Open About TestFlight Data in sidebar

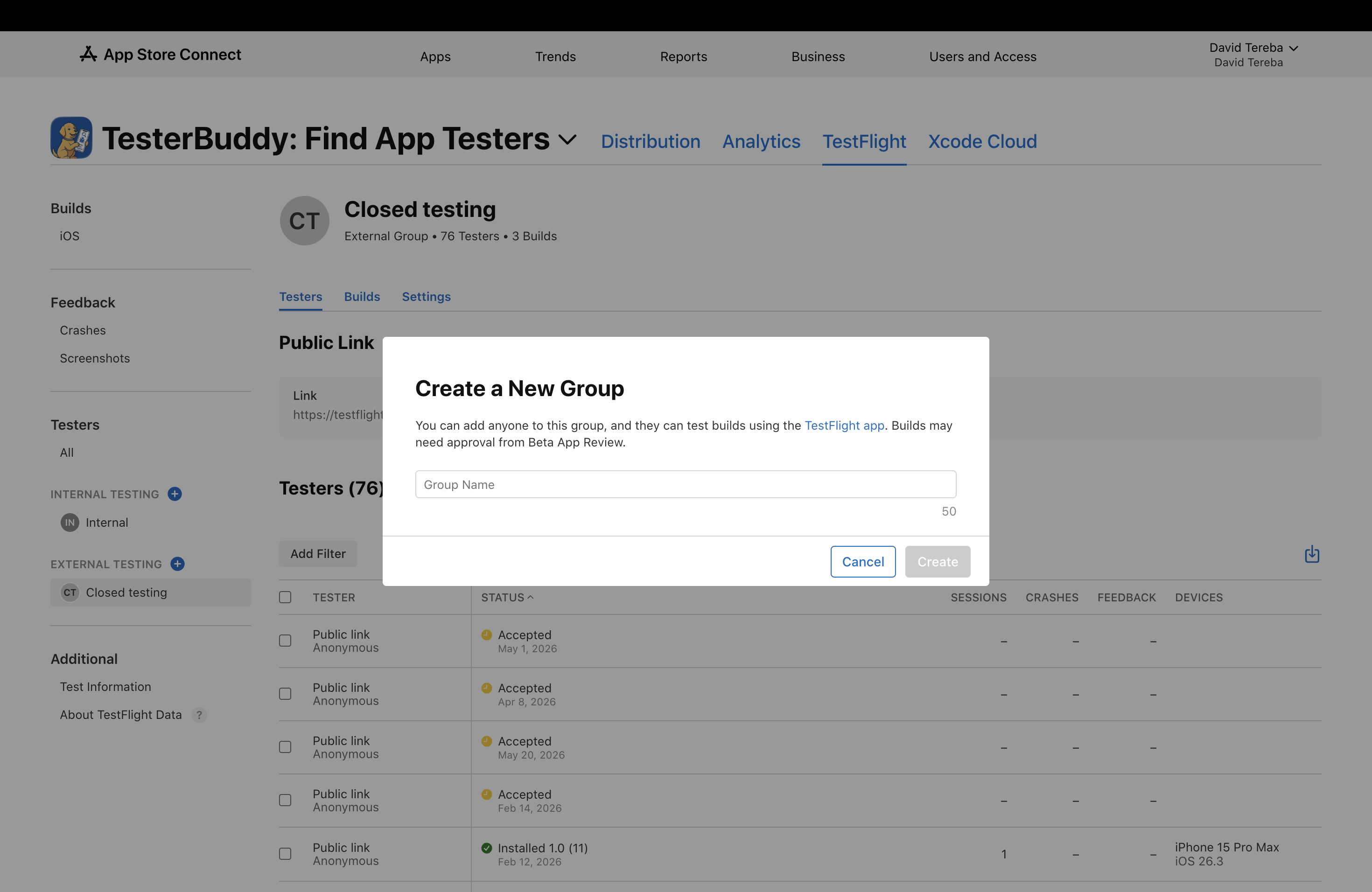tap(120, 715)
